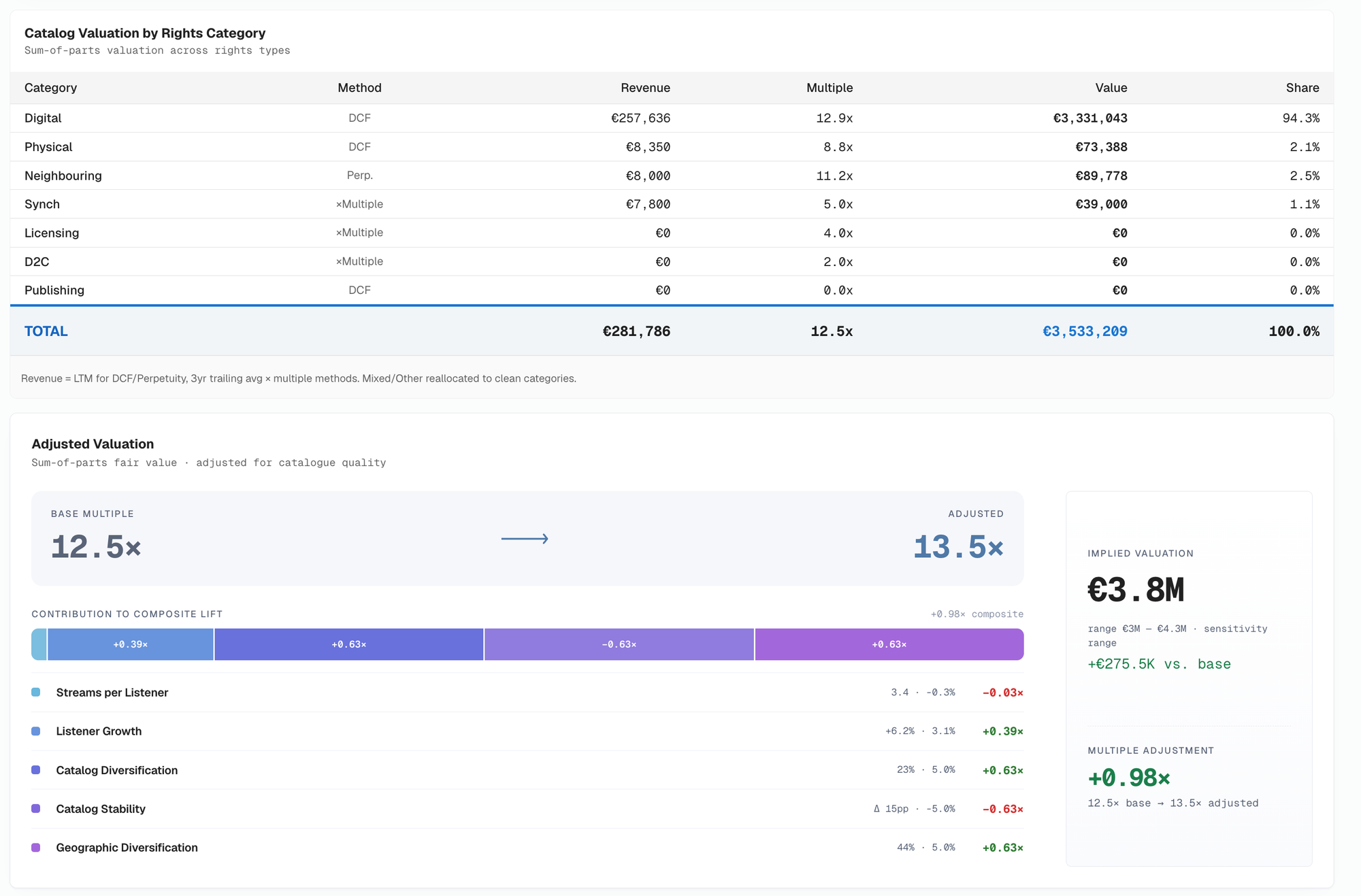Click the Streams per Listener color dot
Viewport: 1361px width, 896px height.
coord(36,692)
